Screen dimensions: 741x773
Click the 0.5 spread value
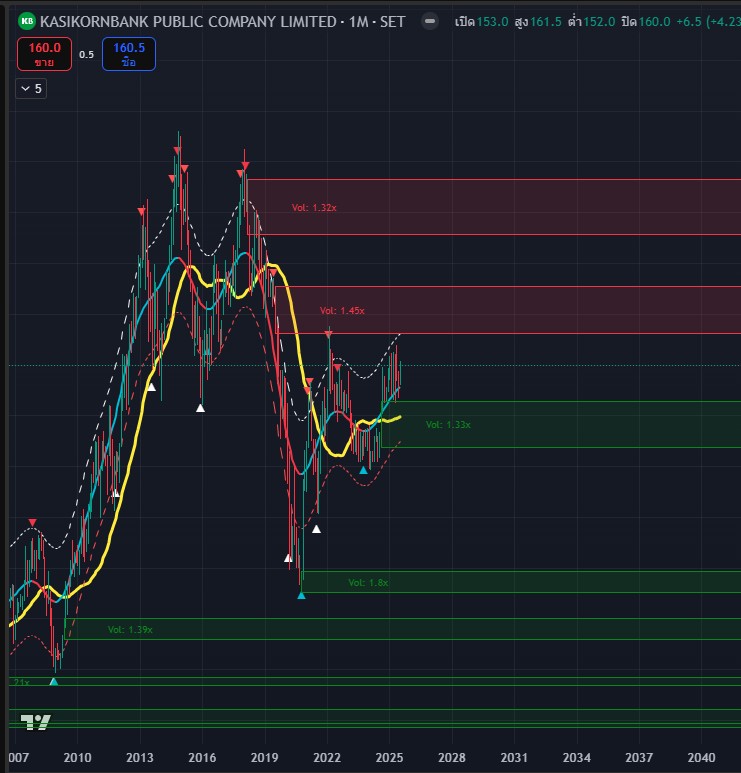click(86, 55)
